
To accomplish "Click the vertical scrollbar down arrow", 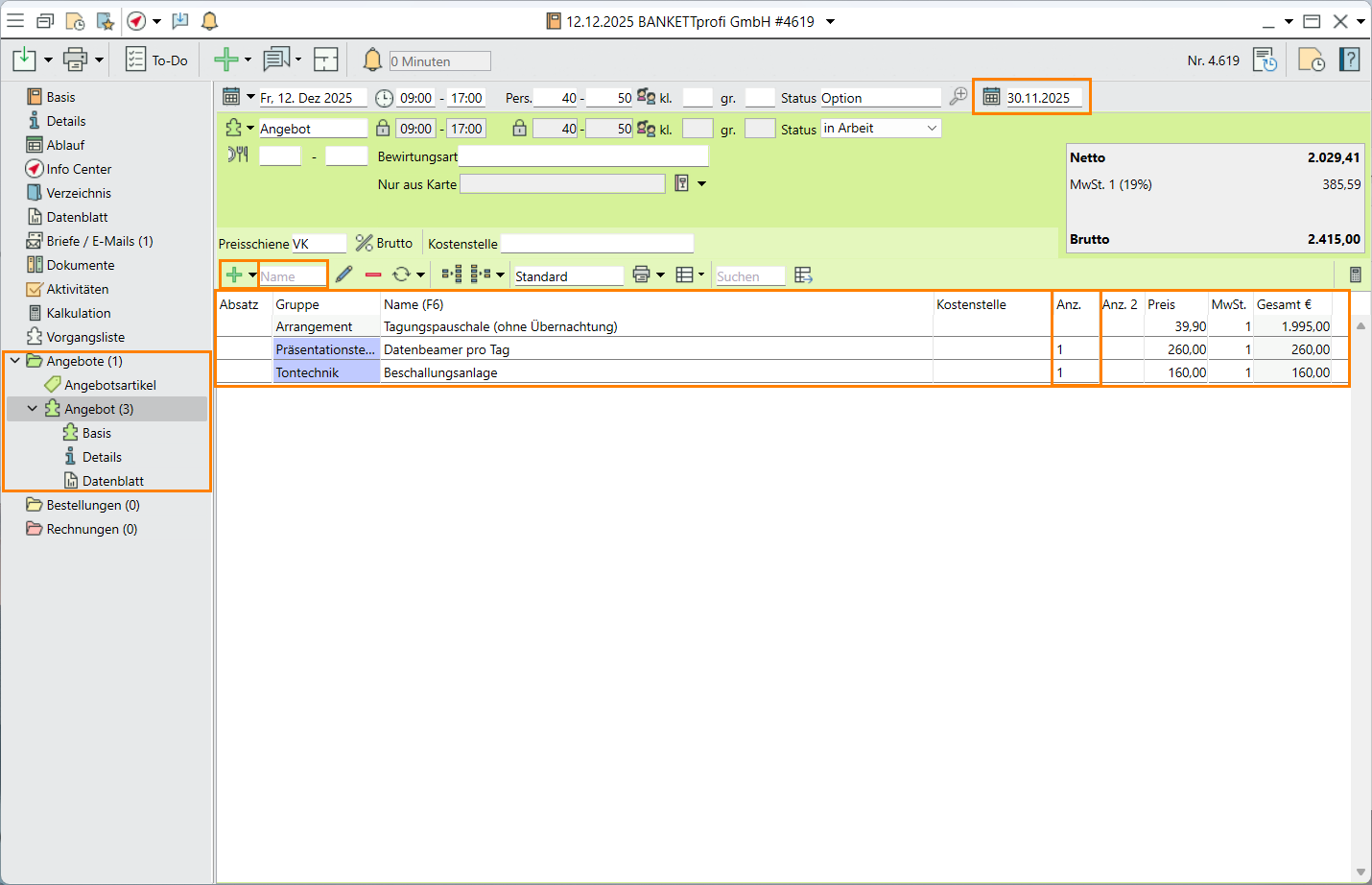I will tap(1360, 873).
